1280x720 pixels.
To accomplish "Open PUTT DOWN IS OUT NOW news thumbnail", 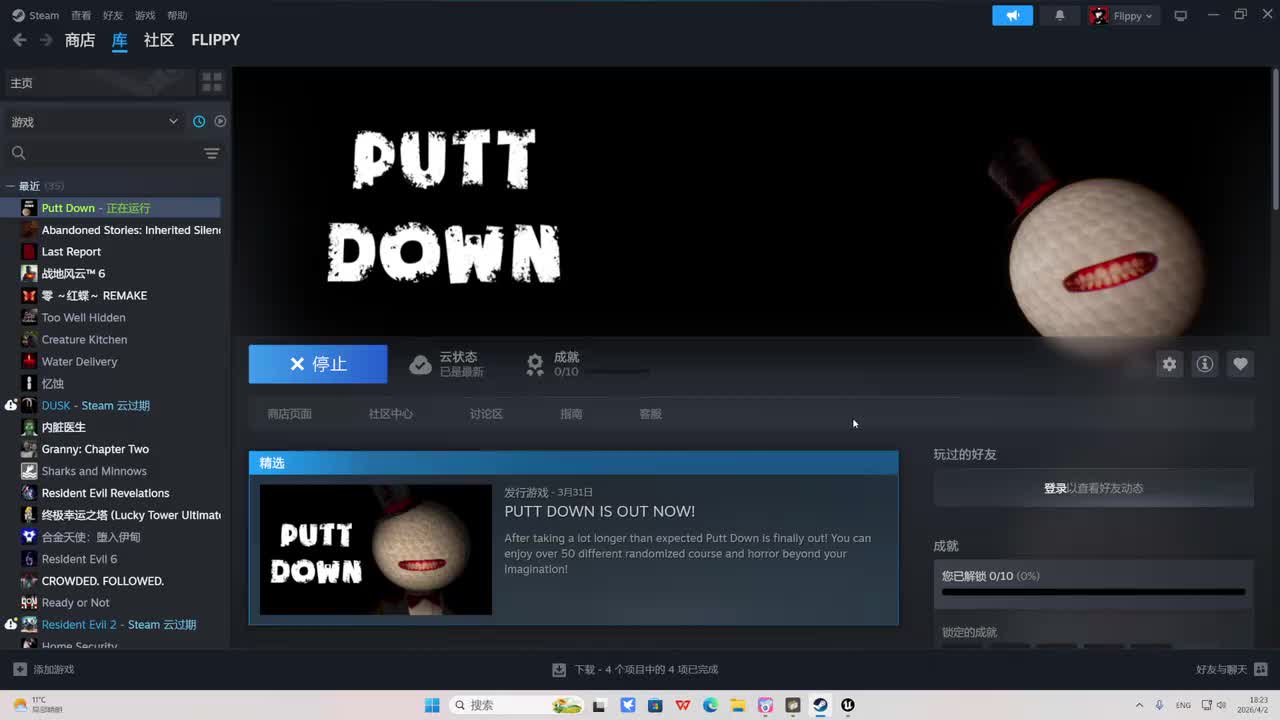I will pos(376,550).
